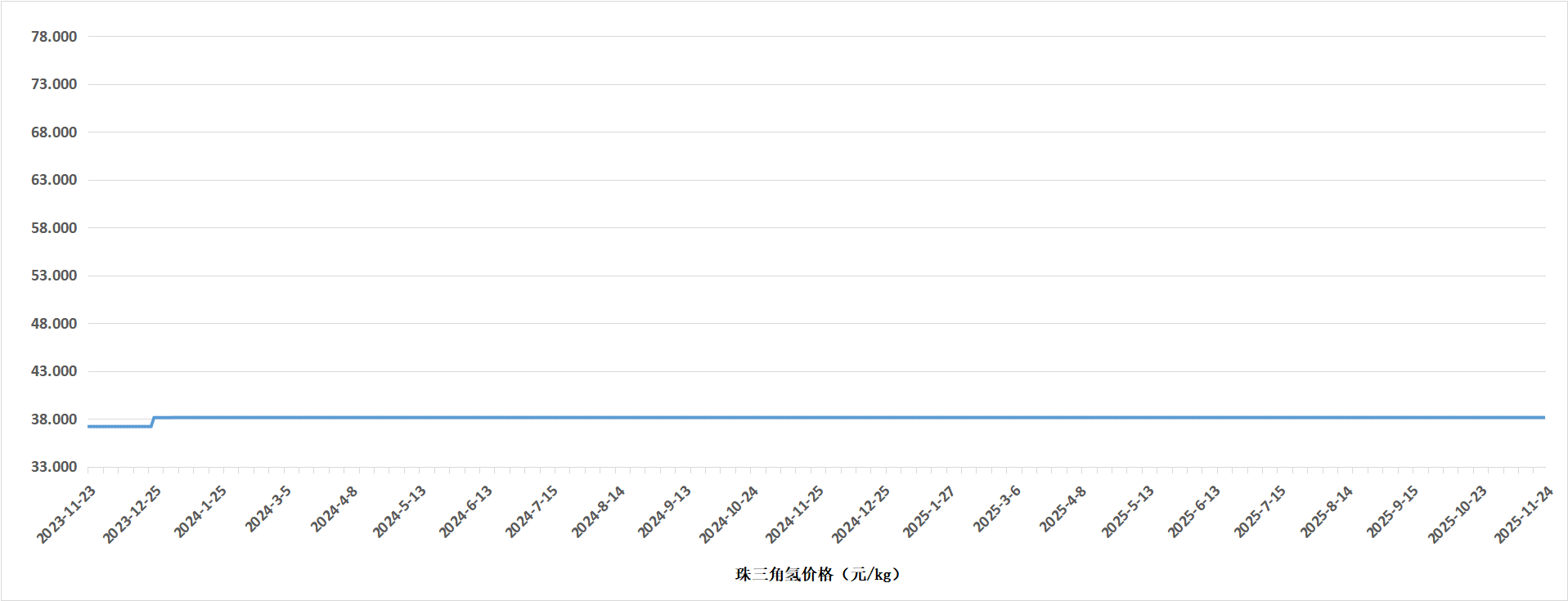Viewport: 1568px width, 601px height.
Task: Click the 73.000 y-axis label
Action: coord(54,84)
